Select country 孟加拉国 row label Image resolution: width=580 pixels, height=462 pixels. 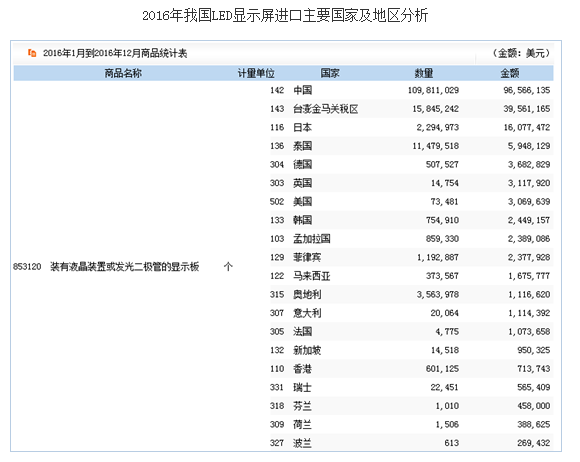coord(312,239)
